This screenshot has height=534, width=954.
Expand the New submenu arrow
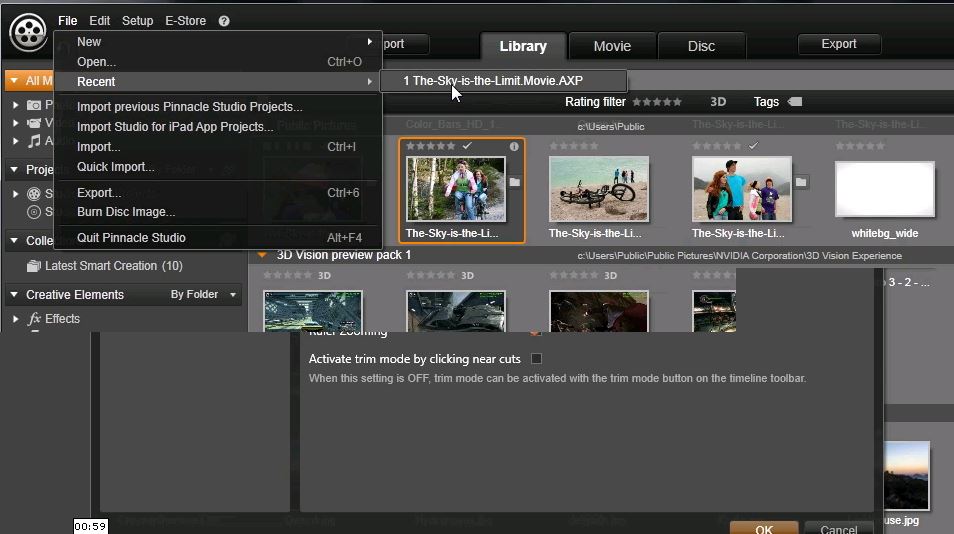point(369,42)
